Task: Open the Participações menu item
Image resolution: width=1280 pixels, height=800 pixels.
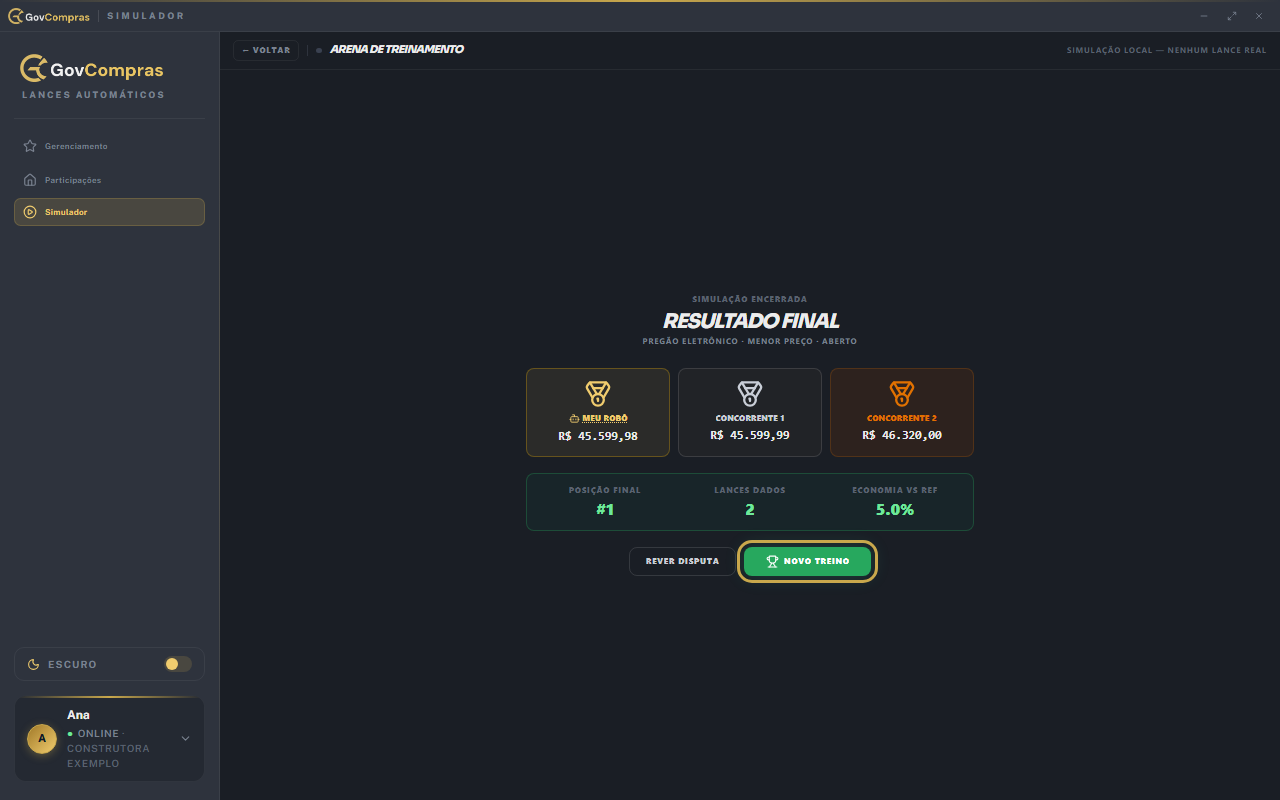Action: 109,180
